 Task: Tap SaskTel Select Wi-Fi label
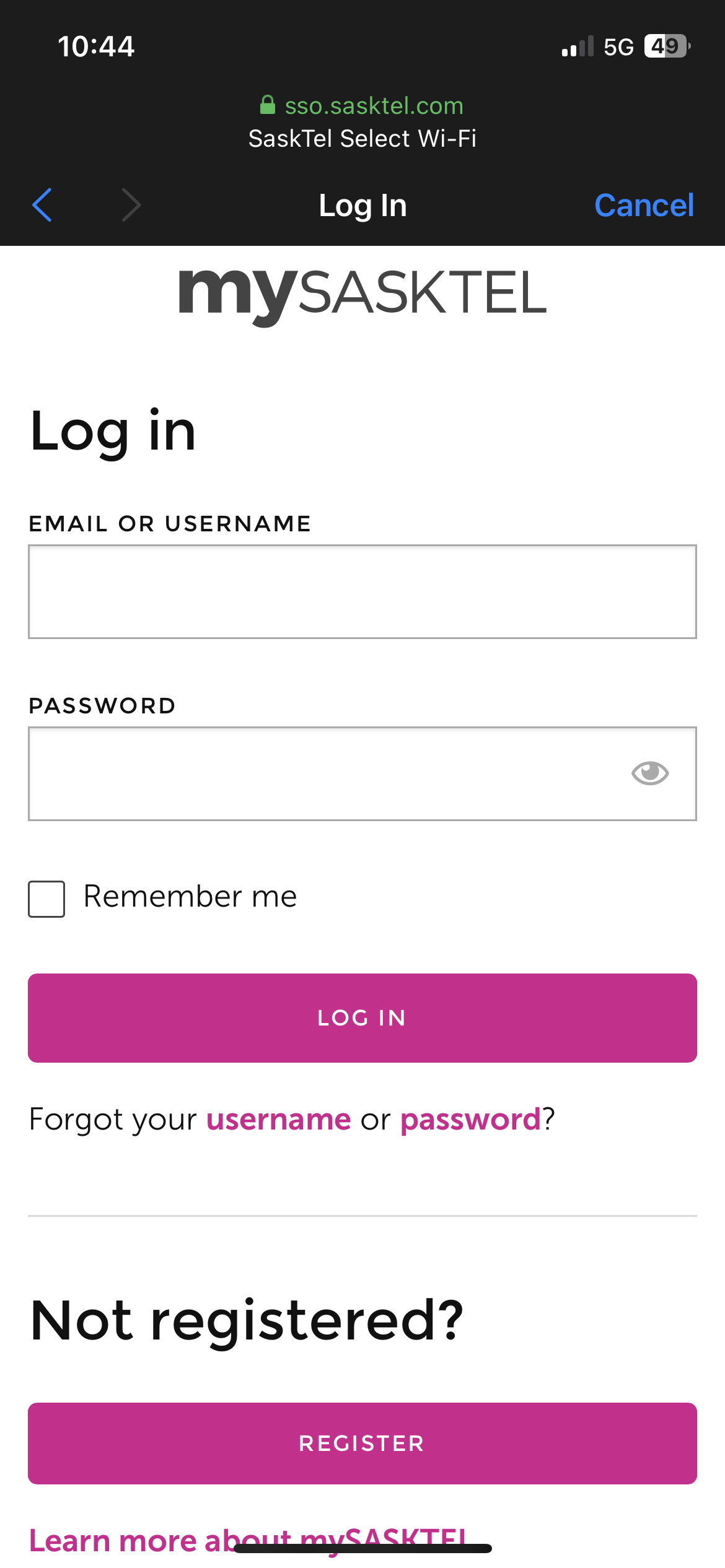[362, 137]
